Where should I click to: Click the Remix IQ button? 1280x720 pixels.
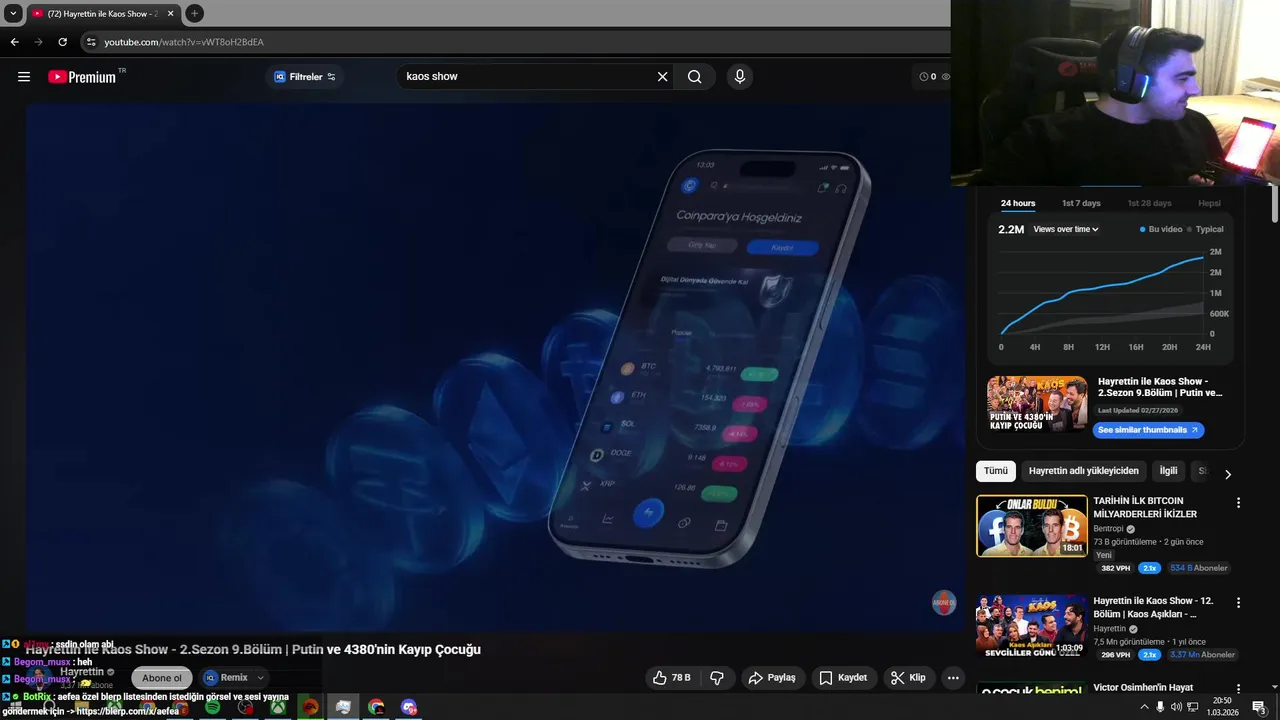(x=226, y=678)
